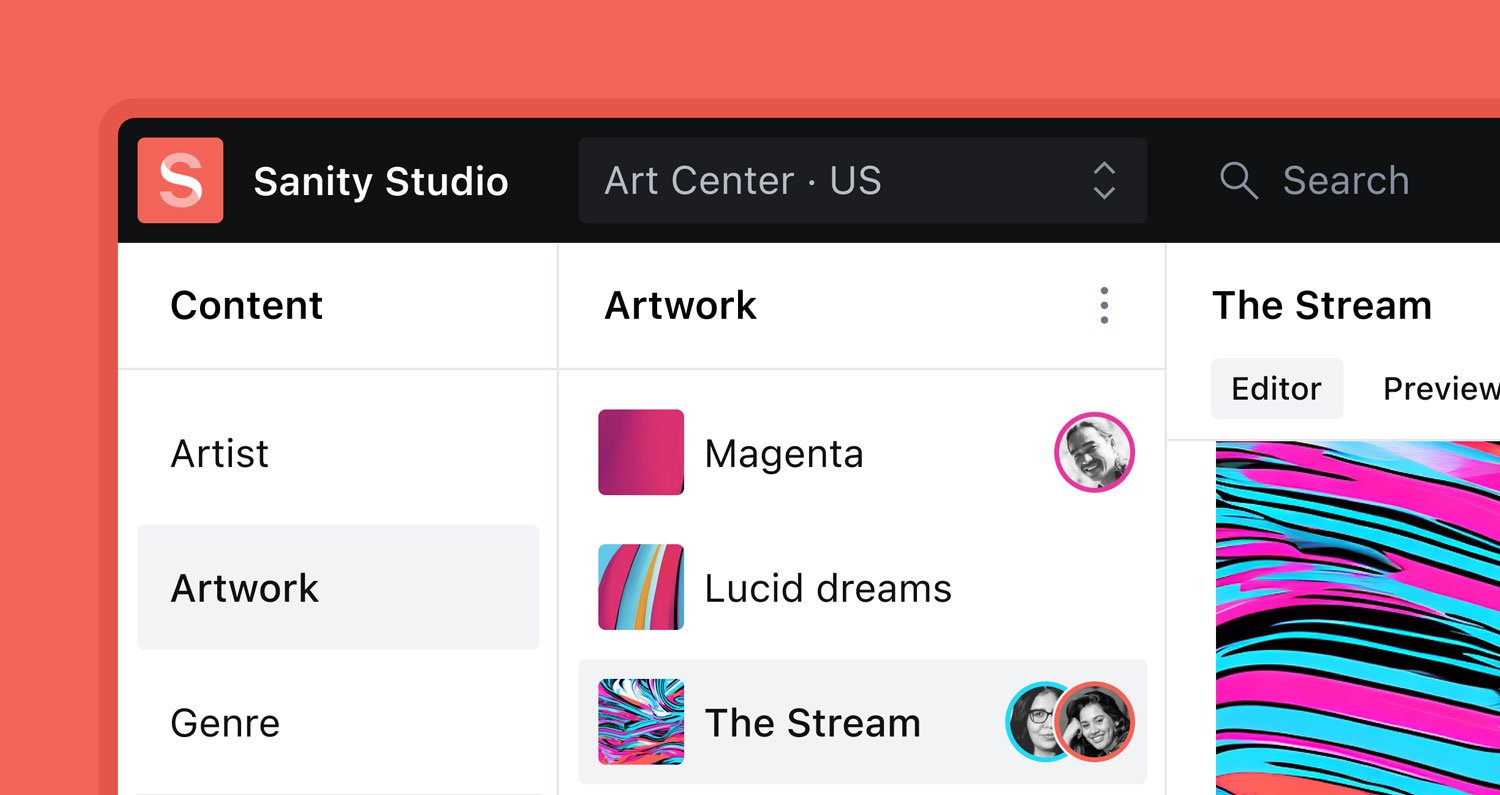Open the Lucid dreams document

(x=863, y=587)
